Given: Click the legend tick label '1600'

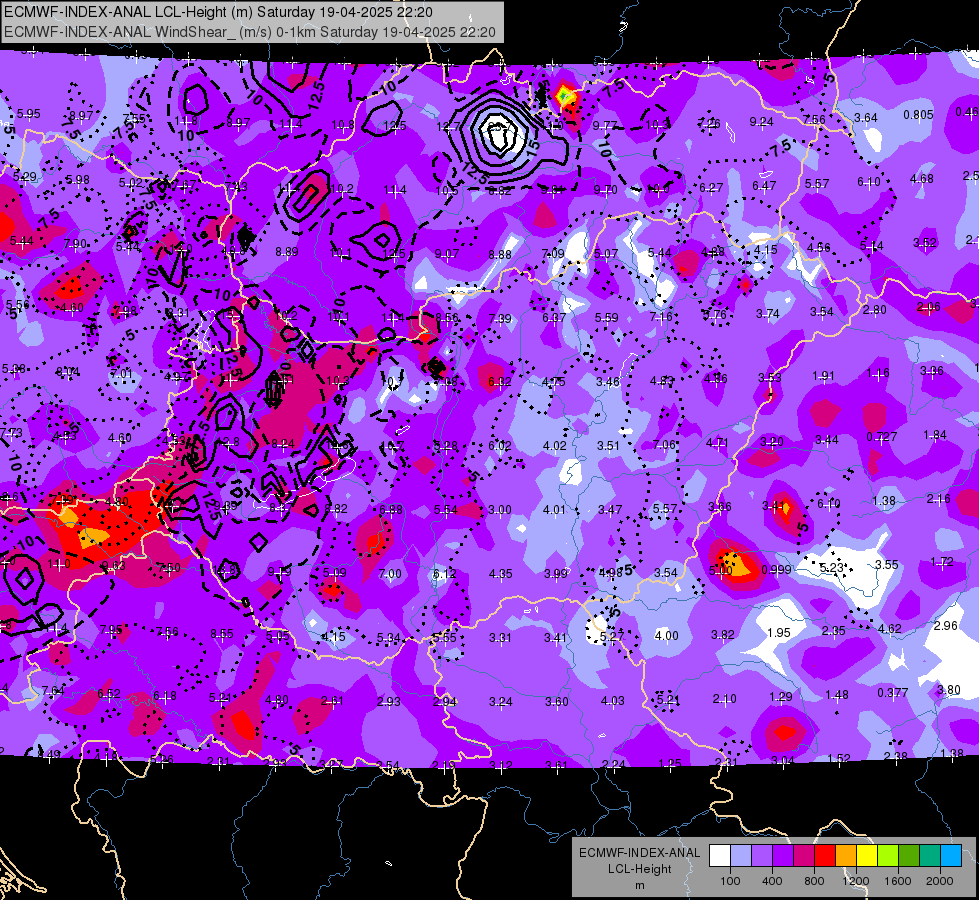Looking at the screenshot, I should (897, 881).
